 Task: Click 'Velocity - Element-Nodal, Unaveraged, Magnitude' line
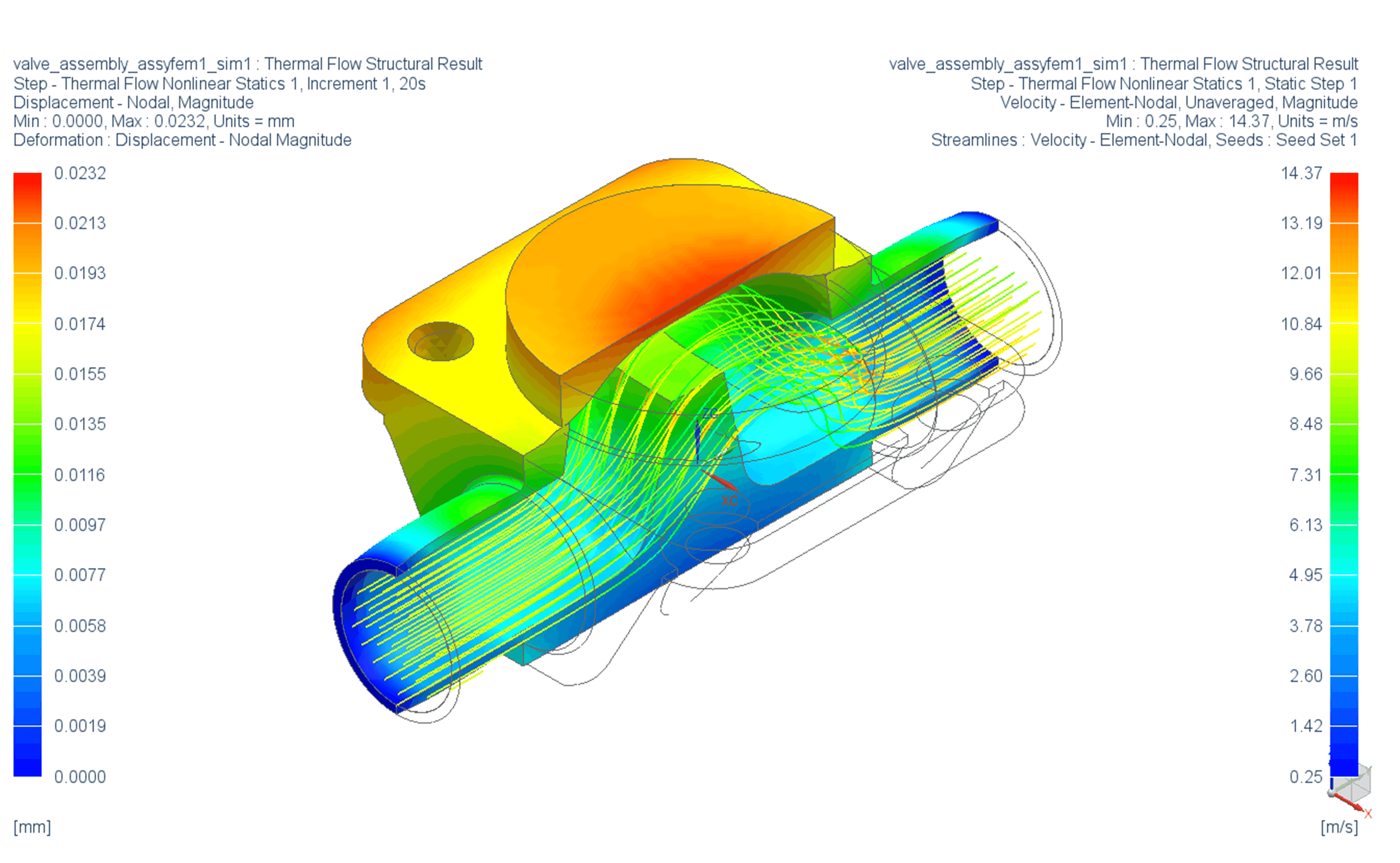pyautogui.click(x=1179, y=103)
